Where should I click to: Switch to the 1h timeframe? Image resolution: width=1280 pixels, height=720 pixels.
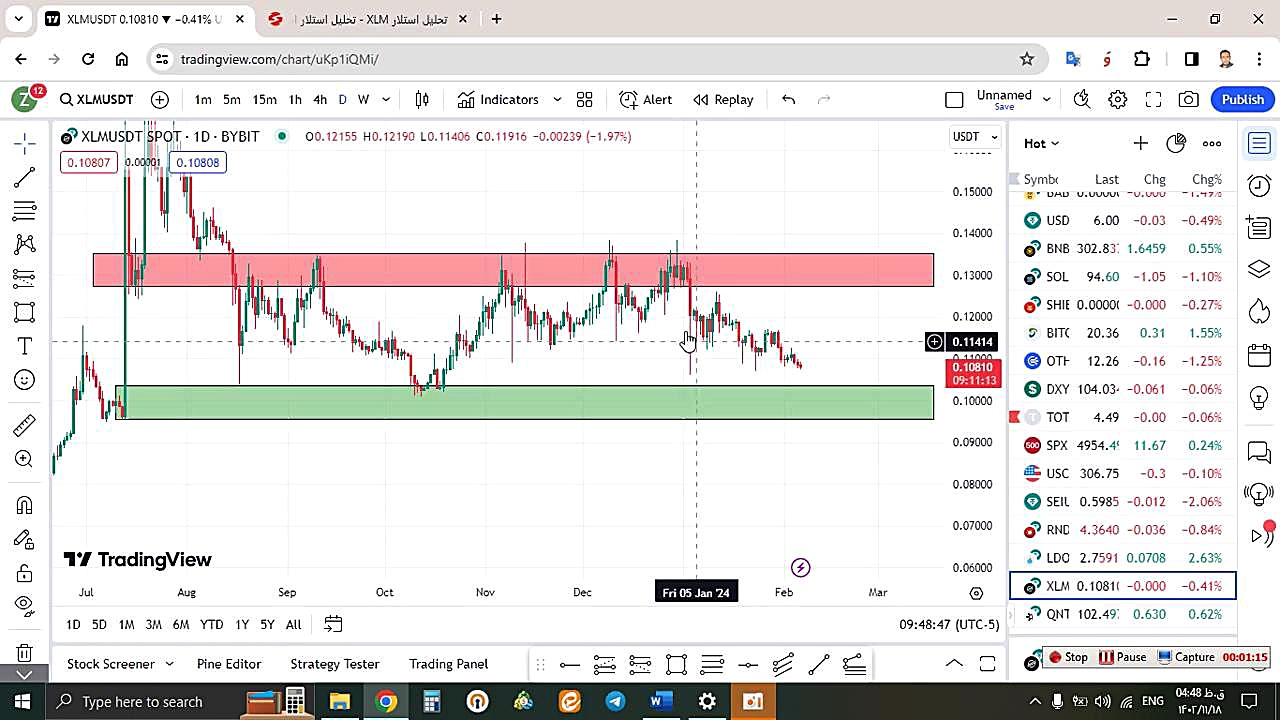tap(295, 99)
